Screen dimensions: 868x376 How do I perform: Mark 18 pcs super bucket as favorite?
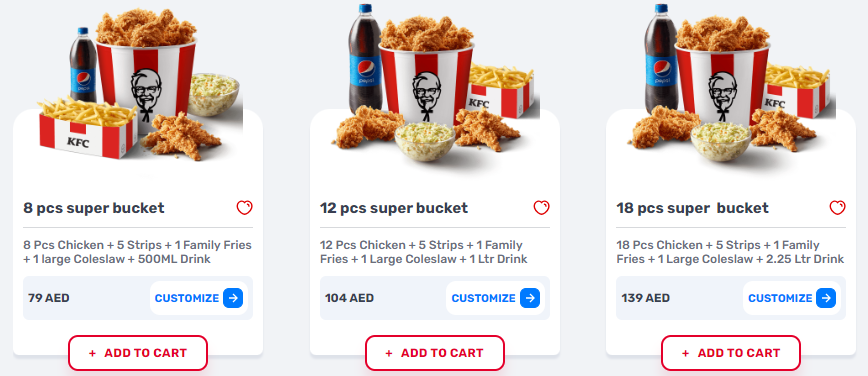[838, 208]
